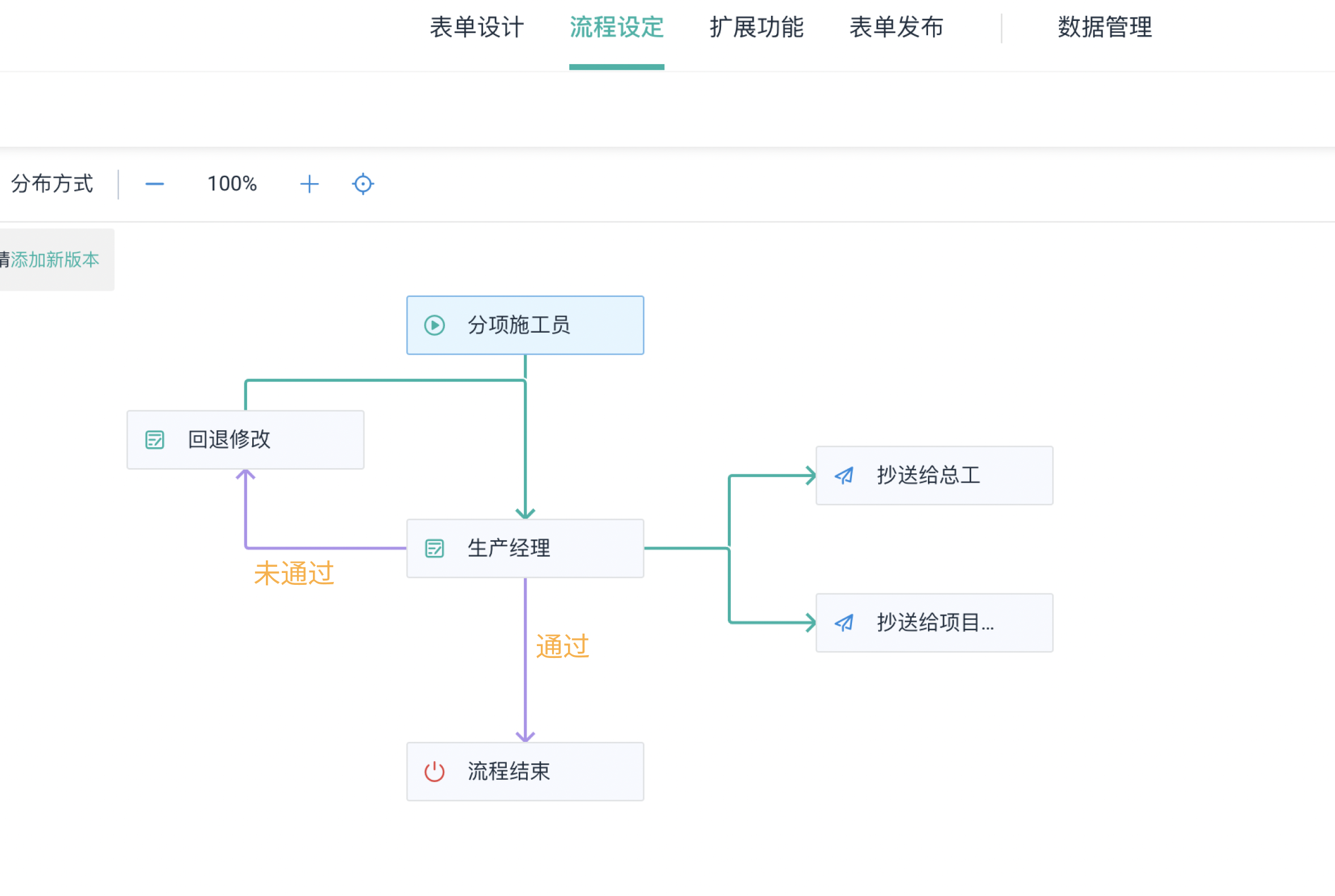Click the zoom out minus icon
The width and height of the screenshot is (1335, 896).
coord(154,184)
